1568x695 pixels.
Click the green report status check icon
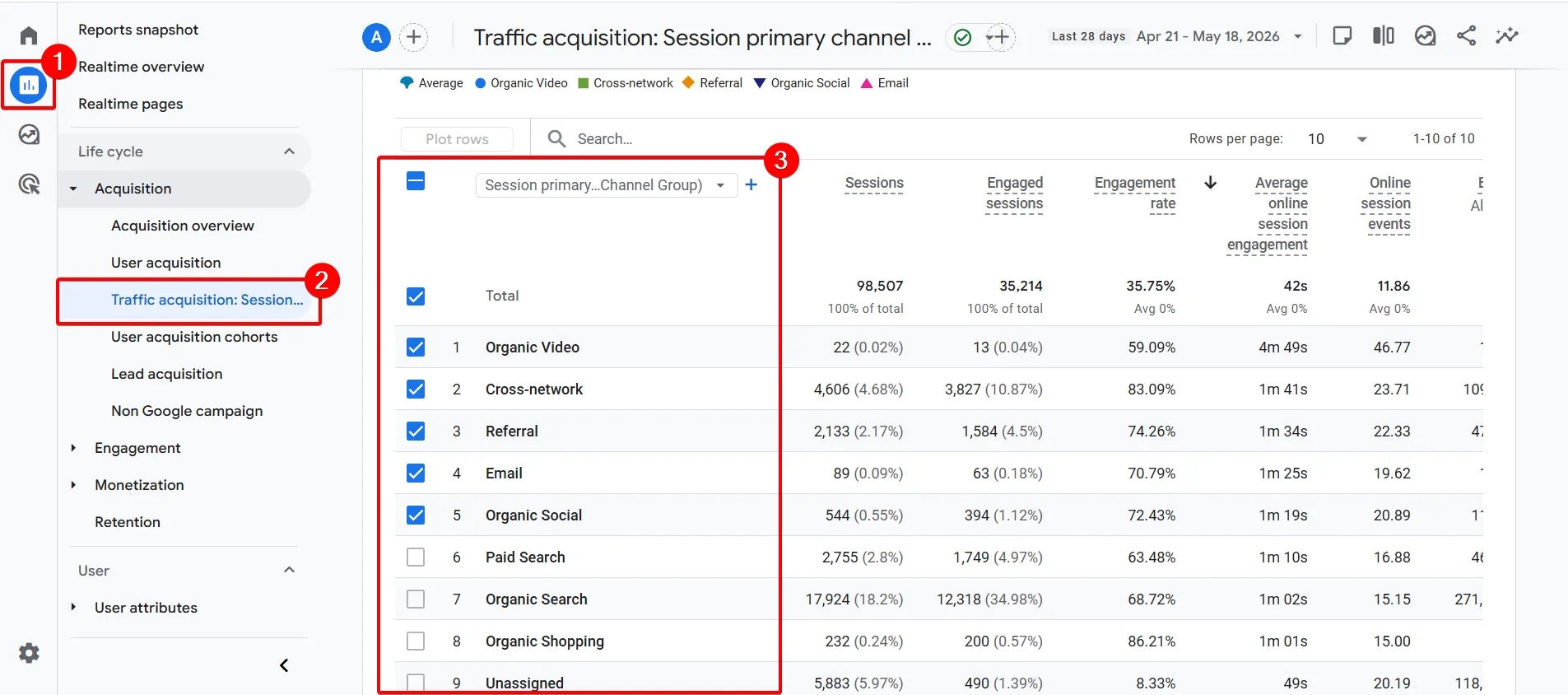pos(963,37)
